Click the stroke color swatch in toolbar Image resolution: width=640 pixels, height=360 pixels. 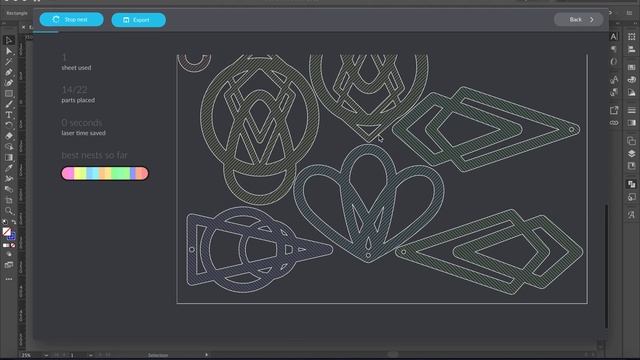click(12, 236)
